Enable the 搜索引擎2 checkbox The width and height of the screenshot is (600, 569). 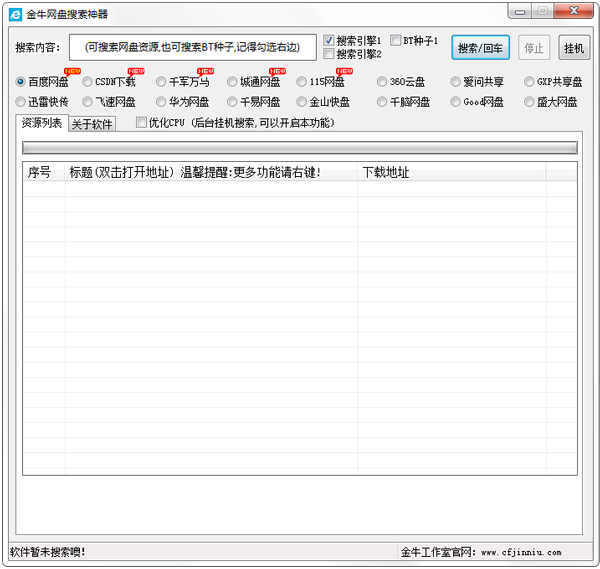tap(328, 54)
